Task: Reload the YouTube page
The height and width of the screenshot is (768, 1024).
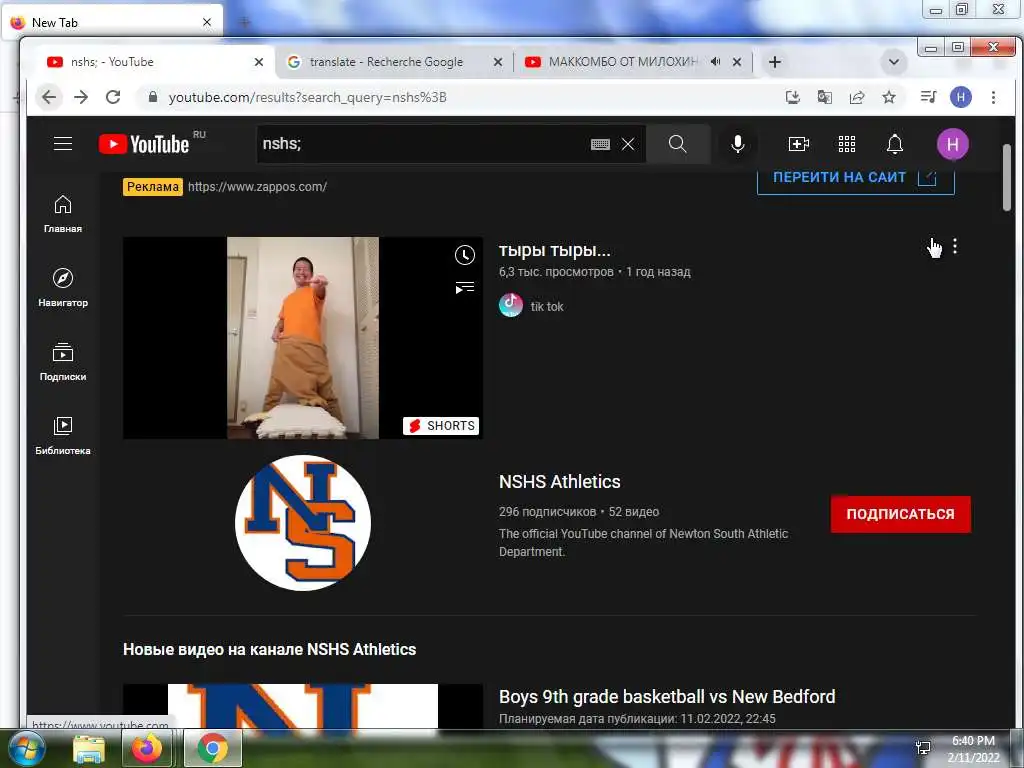Action: (x=113, y=97)
